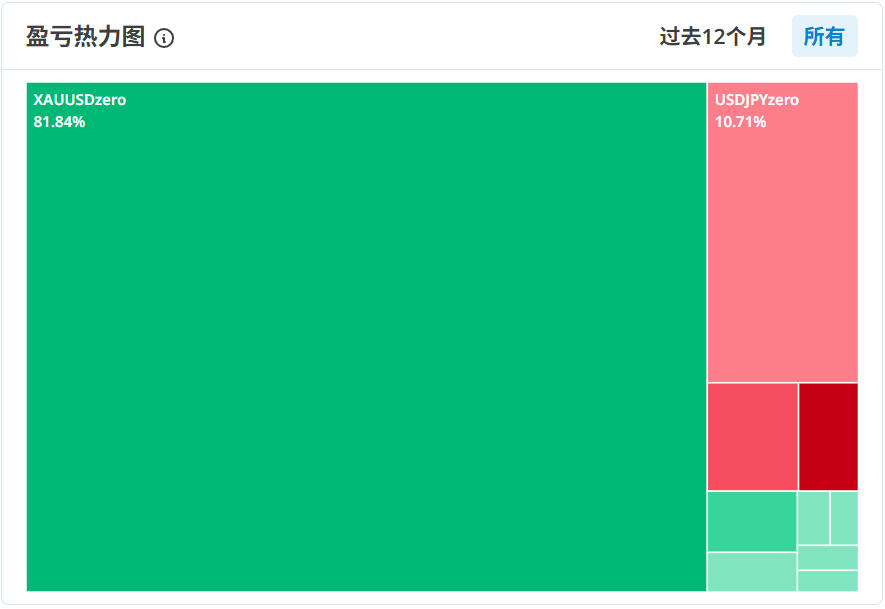Click the large green XAUUSDzero block
The height and width of the screenshot is (609, 885).
pyautogui.click(x=366, y=350)
